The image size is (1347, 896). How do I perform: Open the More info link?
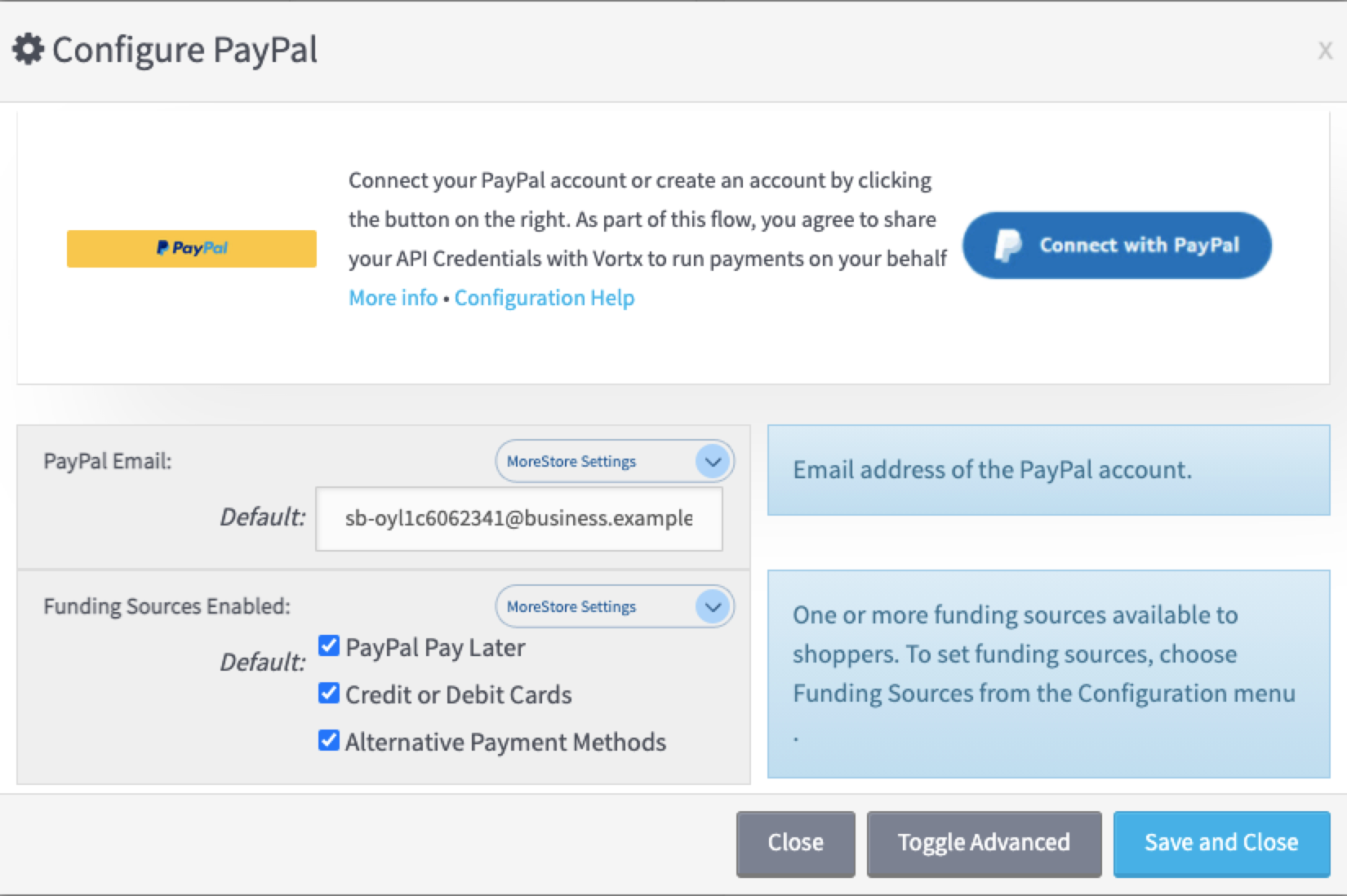click(x=393, y=298)
